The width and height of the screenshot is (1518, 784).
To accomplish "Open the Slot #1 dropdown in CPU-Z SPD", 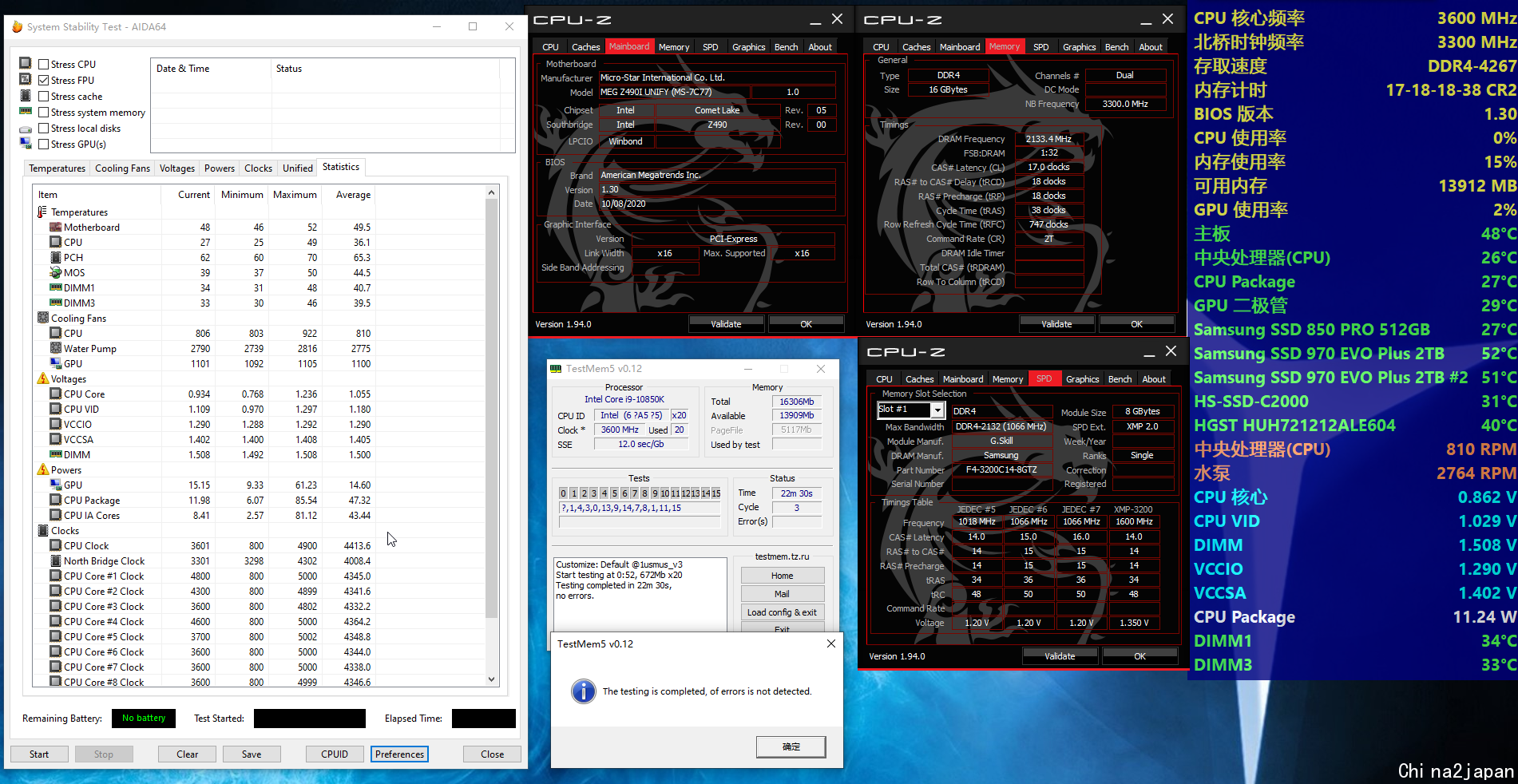I will (x=937, y=410).
